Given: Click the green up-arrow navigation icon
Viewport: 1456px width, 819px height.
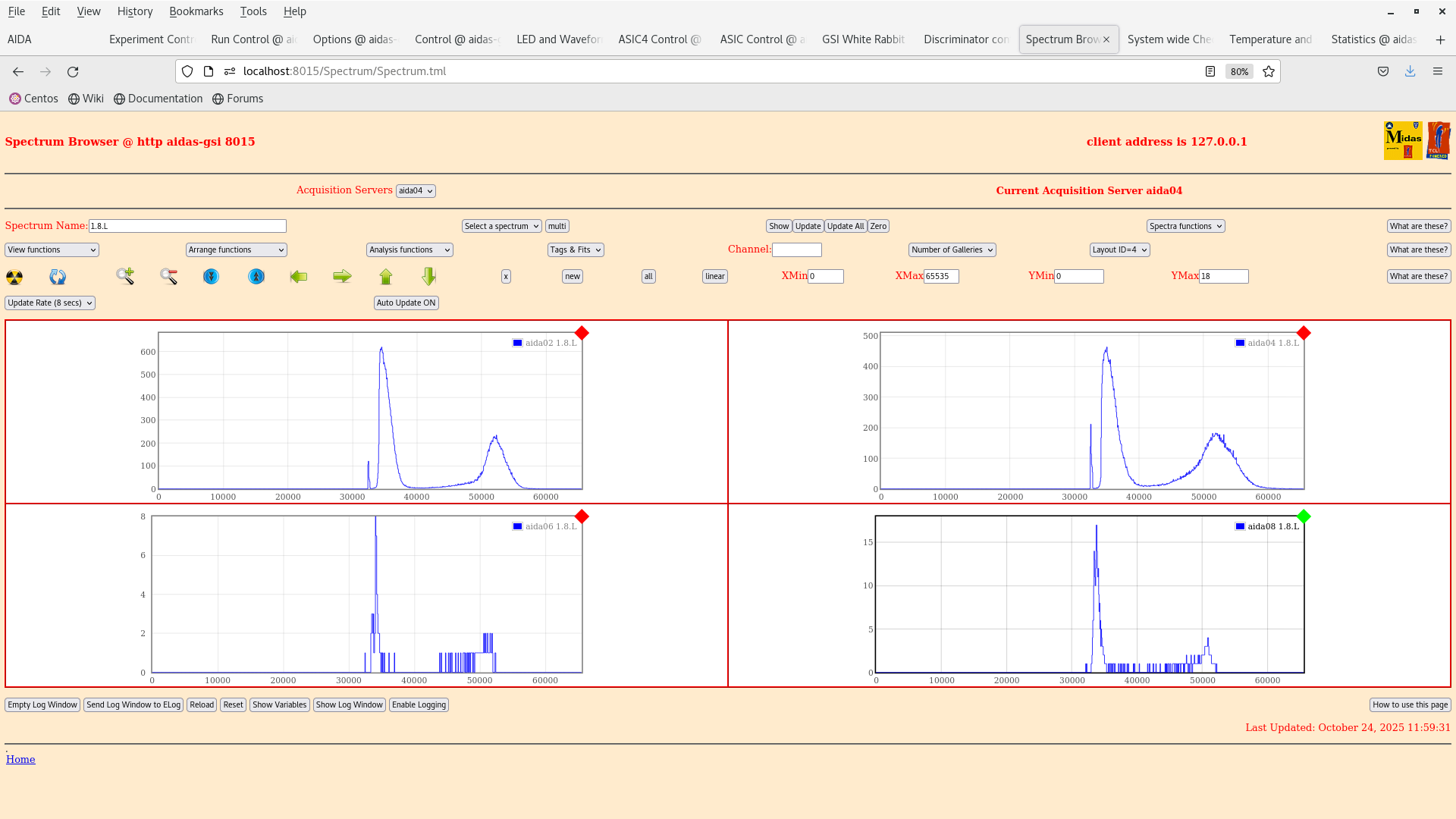Looking at the screenshot, I should (385, 277).
